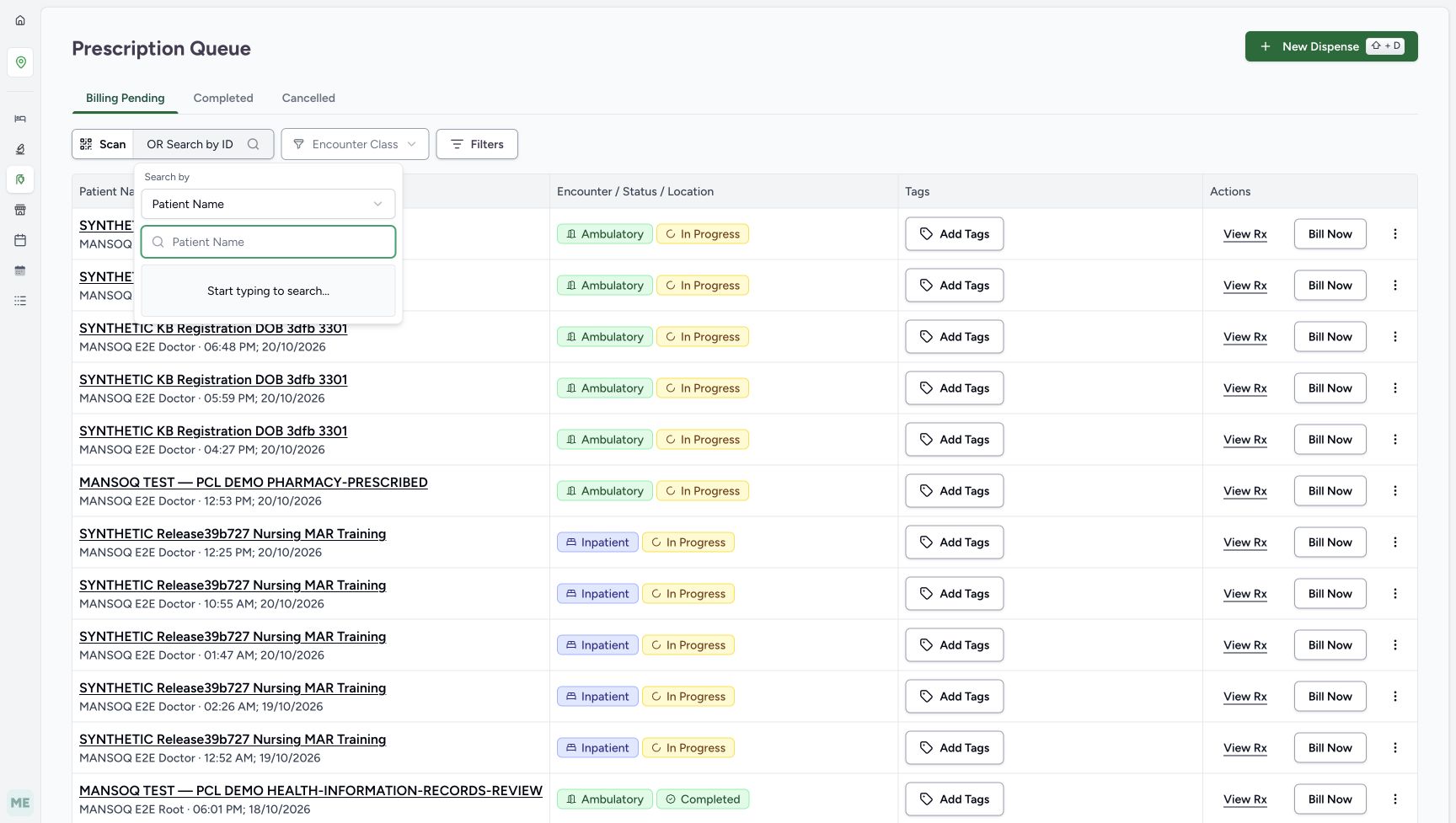Click the ME user avatar
Screen dimensions: 1456x823
pos(20,803)
